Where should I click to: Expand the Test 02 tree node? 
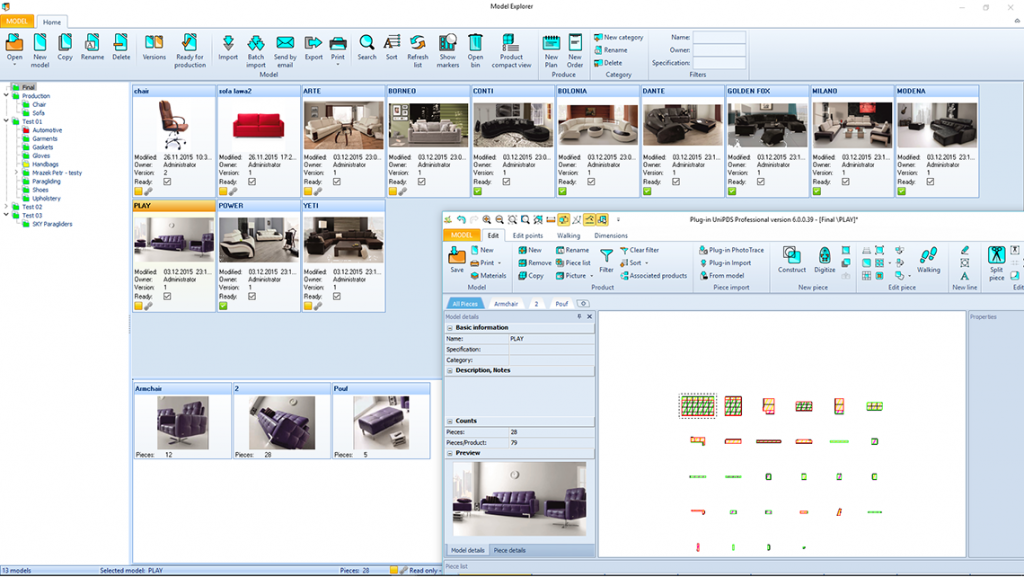pyautogui.click(x=7, y=207)
